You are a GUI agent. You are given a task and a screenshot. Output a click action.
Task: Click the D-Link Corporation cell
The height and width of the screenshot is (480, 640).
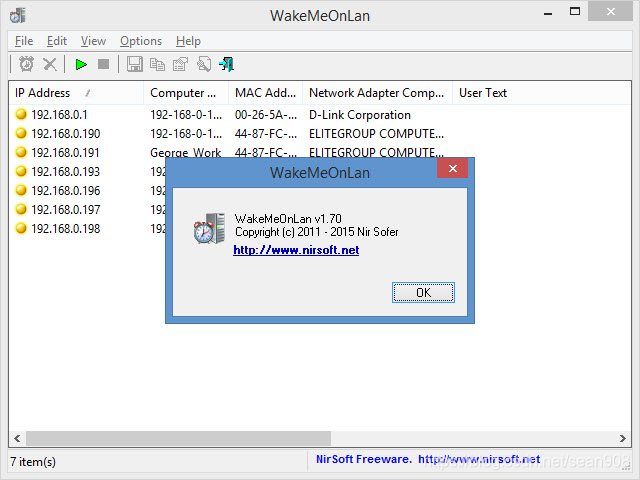point(360,115)
